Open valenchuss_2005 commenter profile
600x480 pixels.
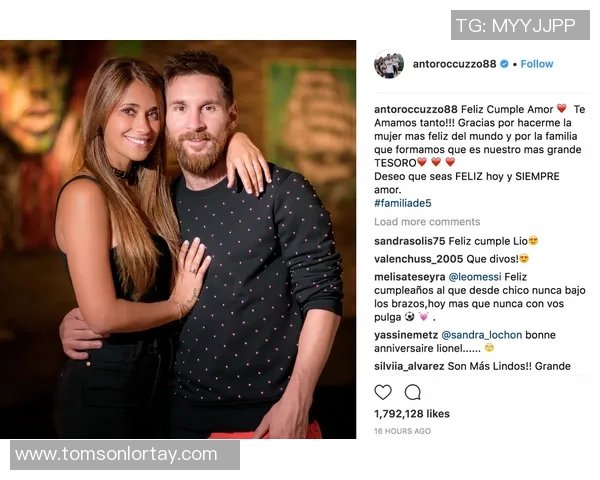click(419, 259)
